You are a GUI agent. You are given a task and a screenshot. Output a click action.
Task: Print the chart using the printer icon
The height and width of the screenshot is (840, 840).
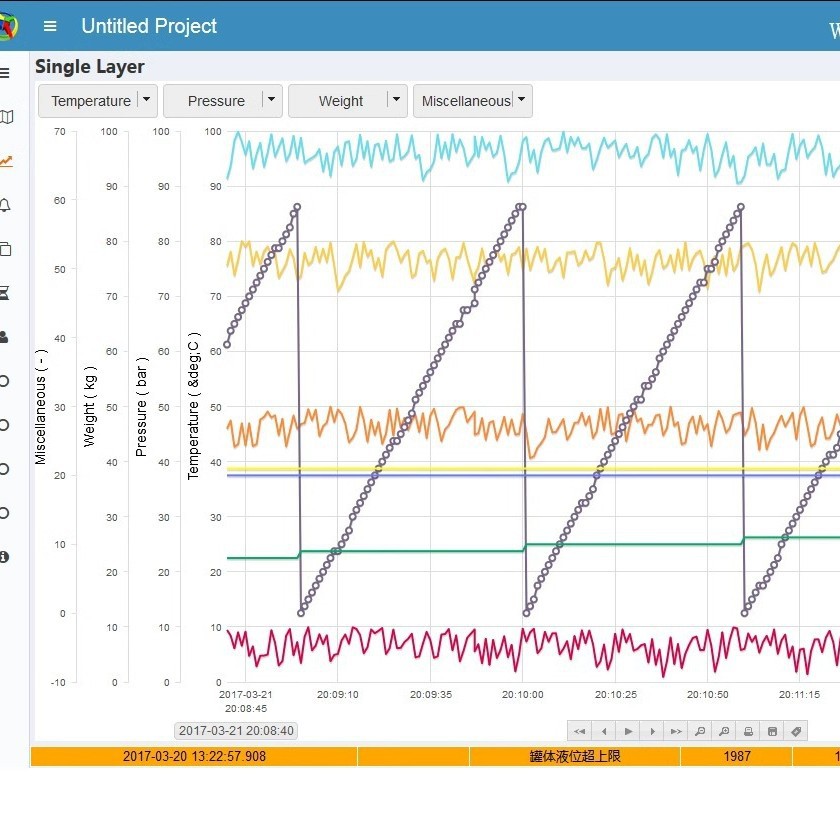point(748,731)
